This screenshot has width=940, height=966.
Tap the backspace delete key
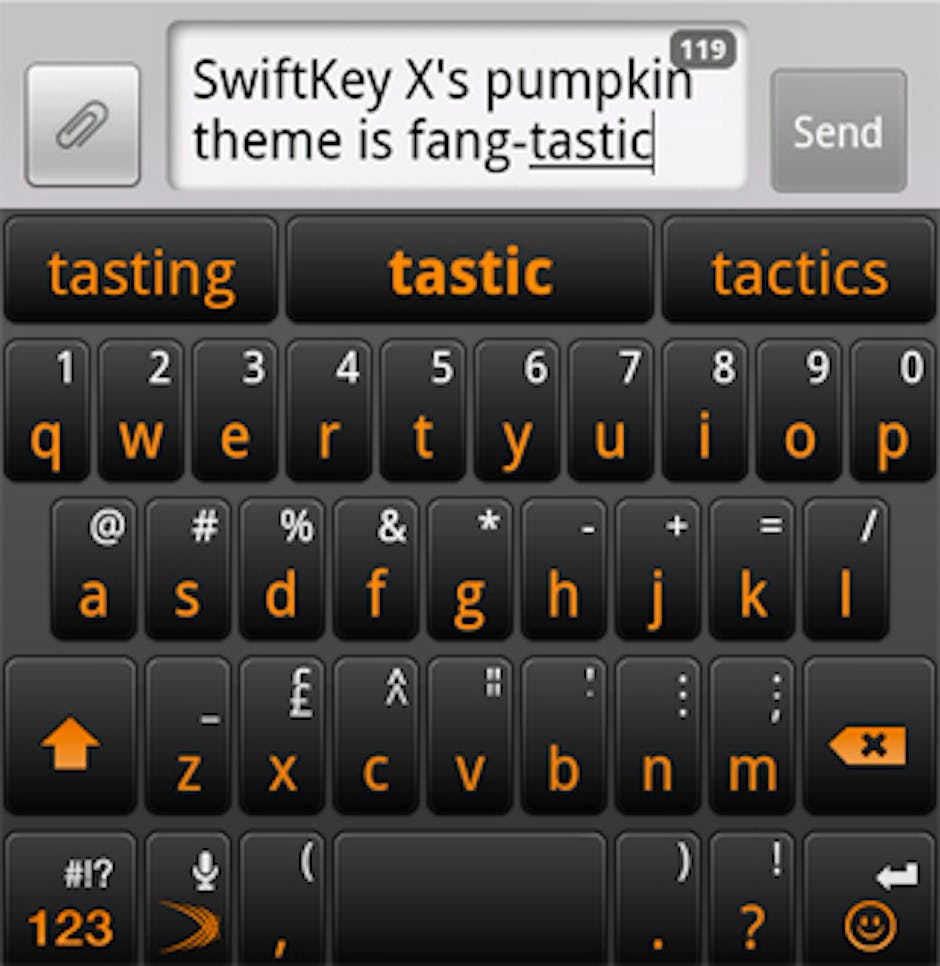pyautogui.click(x=869, y=736)
